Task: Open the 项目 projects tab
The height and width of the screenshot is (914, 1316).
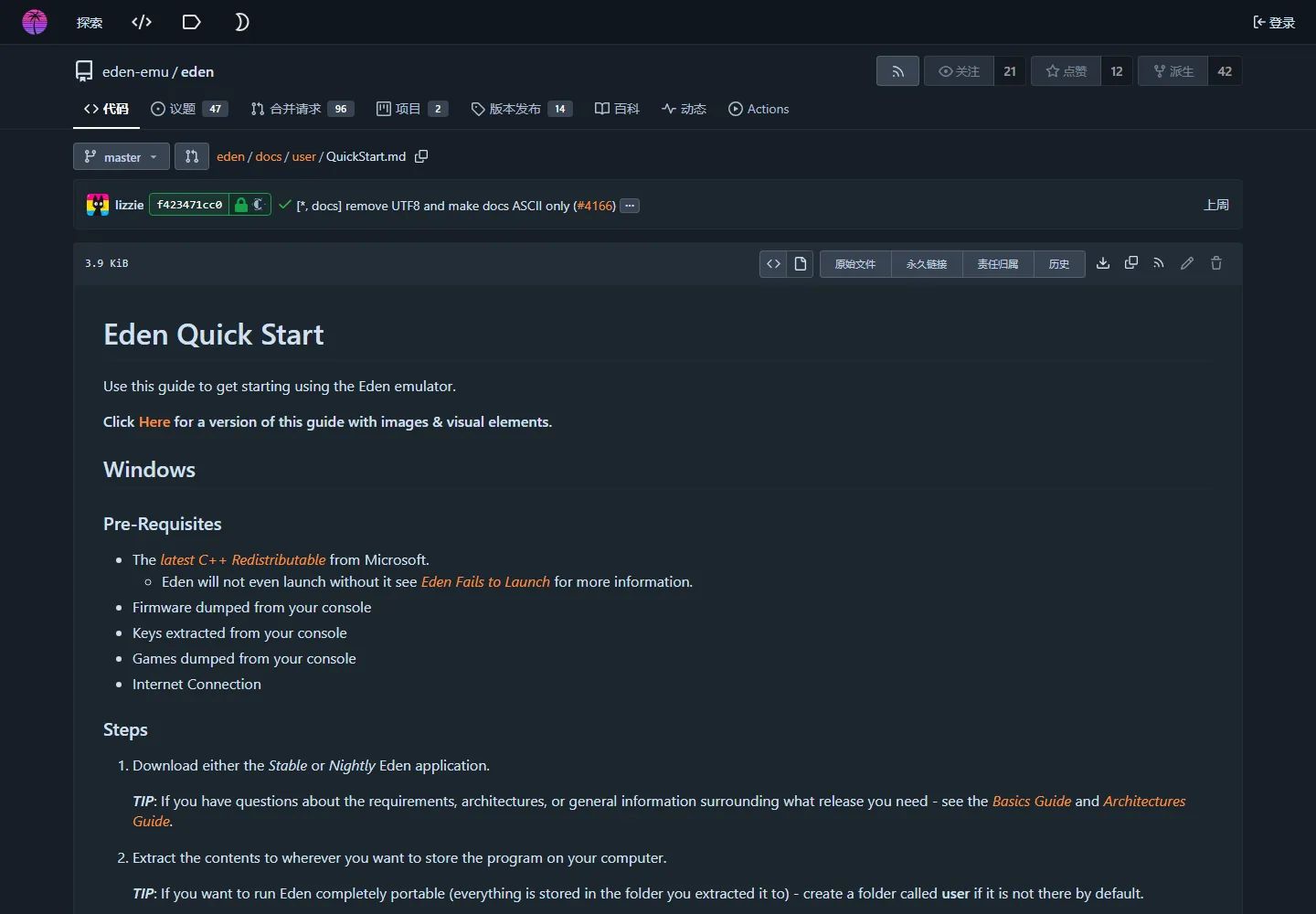Action: (412, 109)
